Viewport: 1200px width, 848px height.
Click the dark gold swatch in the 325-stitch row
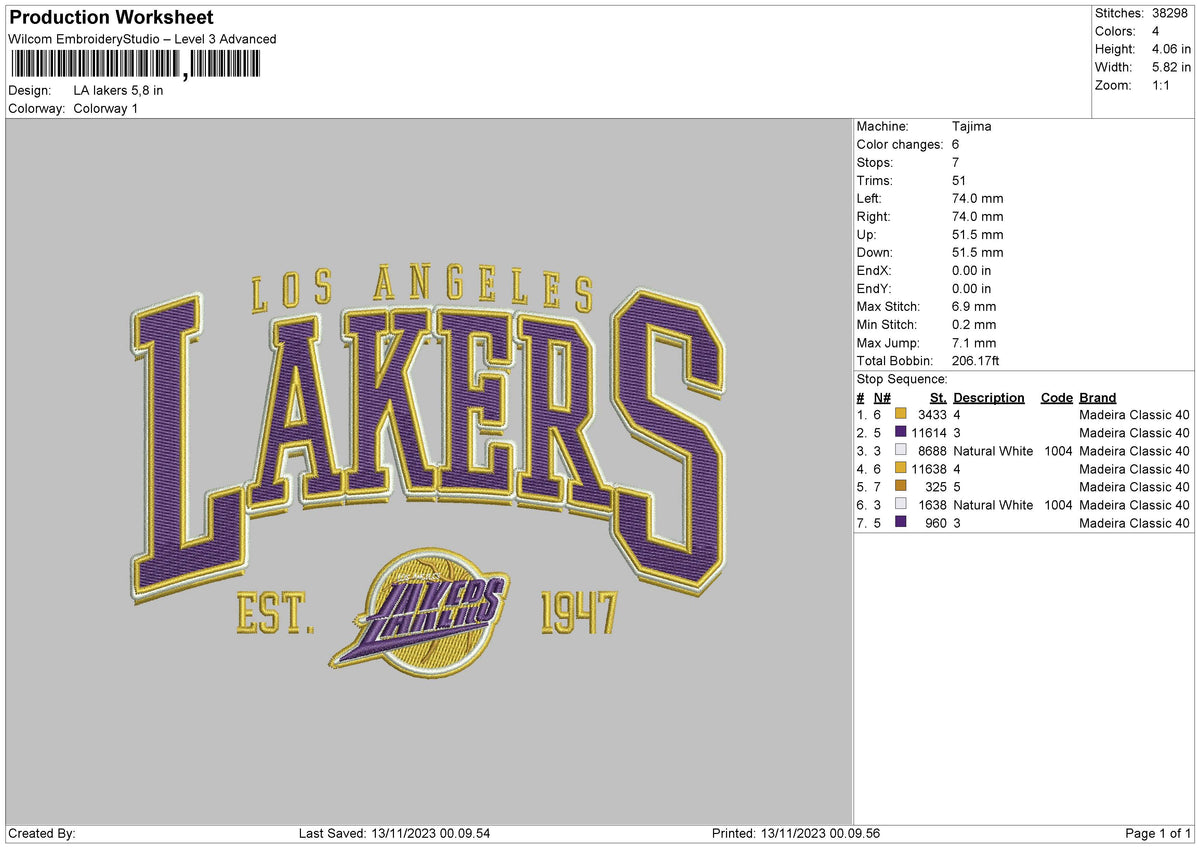coord(901,487)
